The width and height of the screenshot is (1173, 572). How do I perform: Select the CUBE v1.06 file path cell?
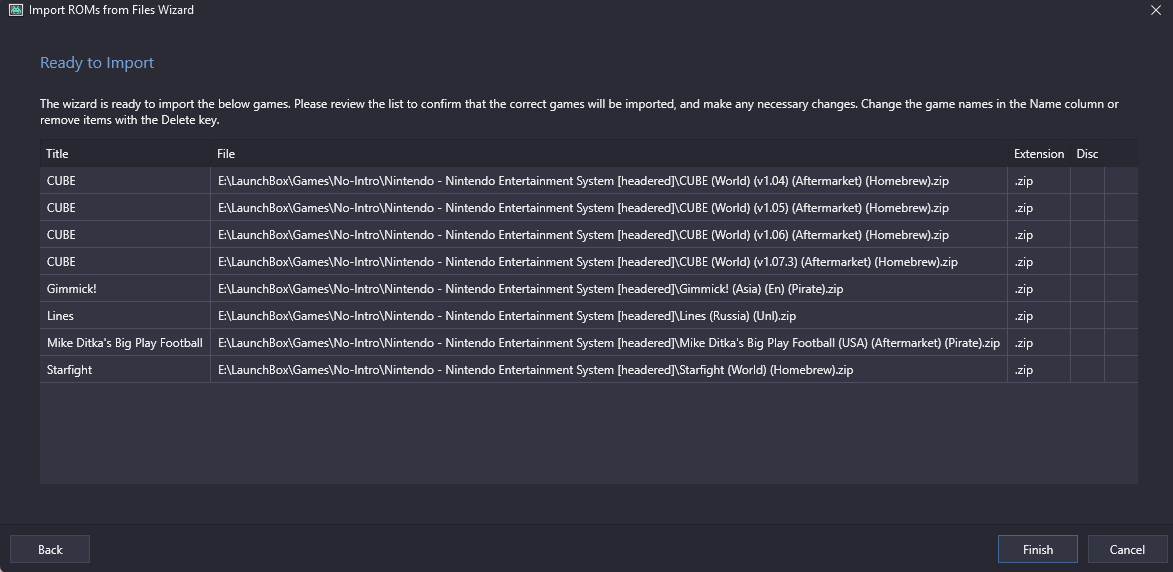coord(609,235)
